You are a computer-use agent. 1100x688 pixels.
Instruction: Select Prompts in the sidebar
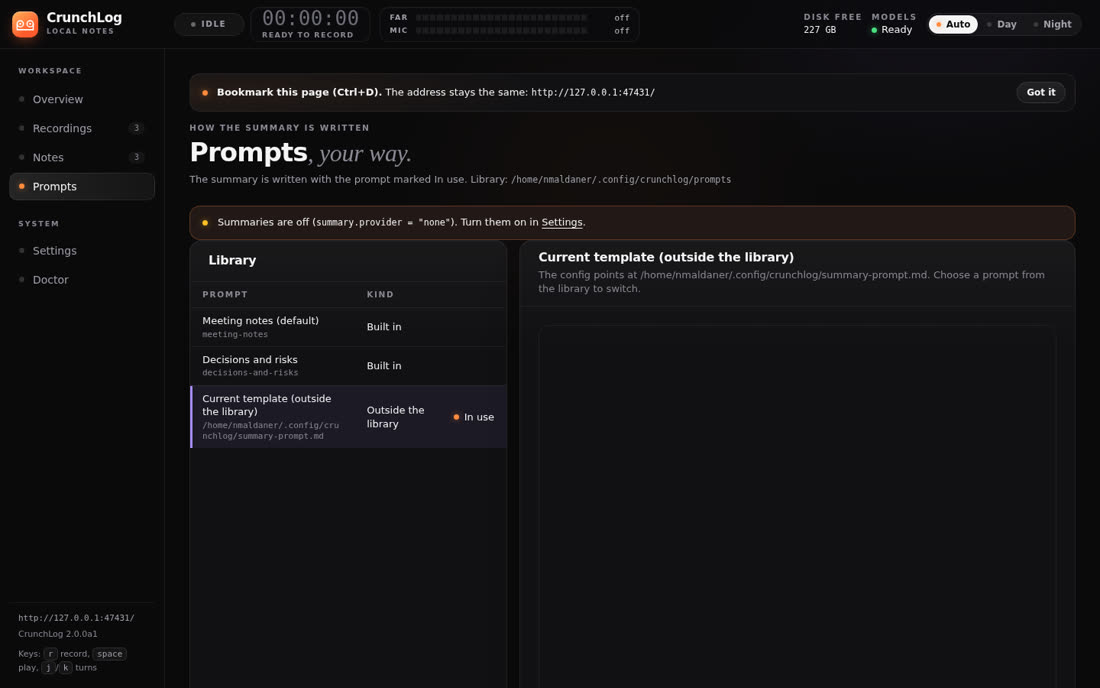82,187
